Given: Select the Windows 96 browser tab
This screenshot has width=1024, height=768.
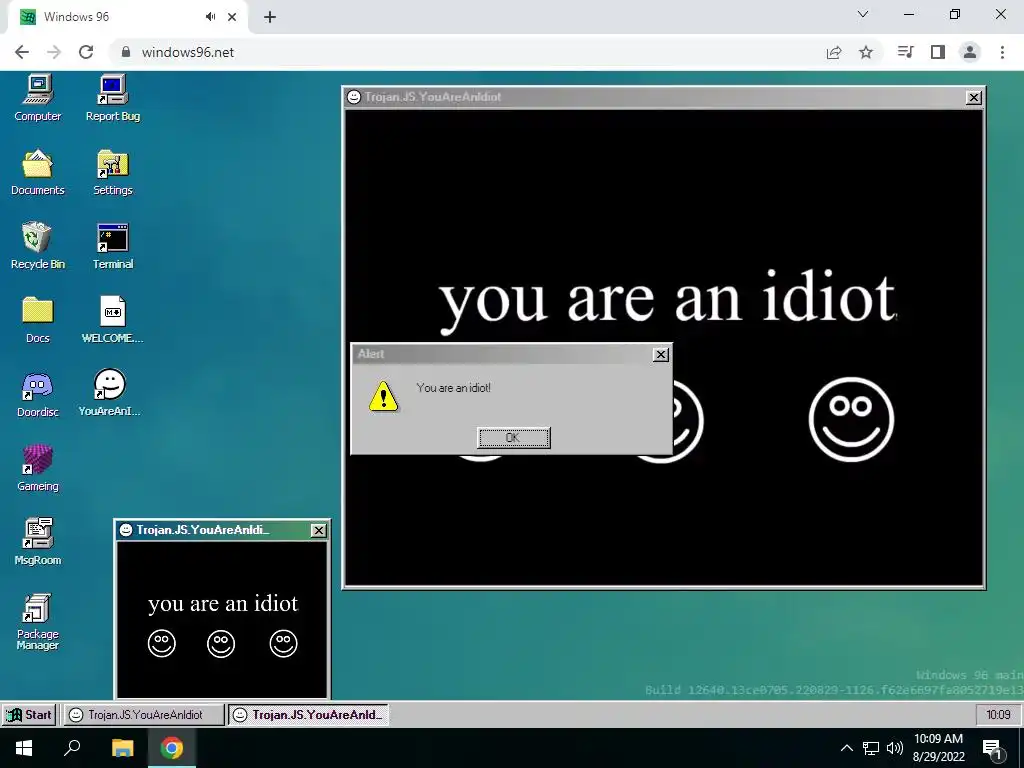Looking at the screenshot, I should coord(128,17).
